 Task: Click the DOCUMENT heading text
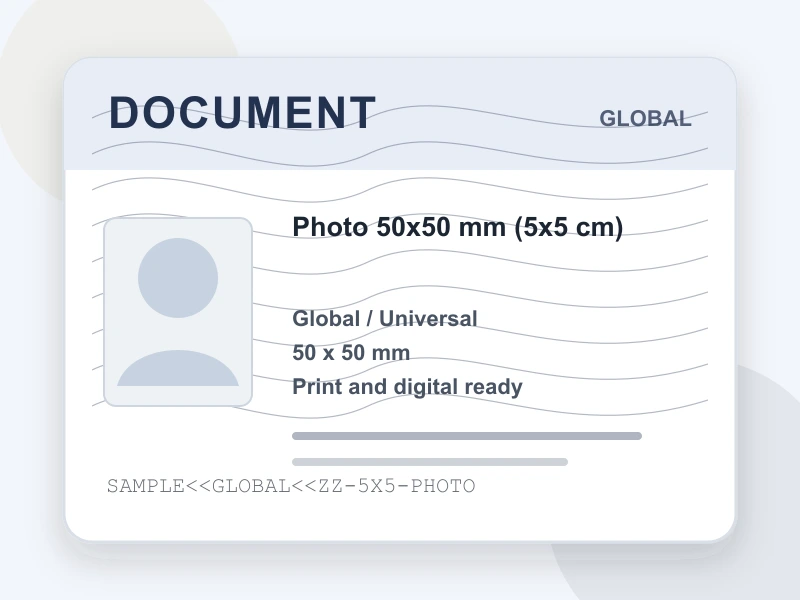pyautogui.click(x=243, y=113)
